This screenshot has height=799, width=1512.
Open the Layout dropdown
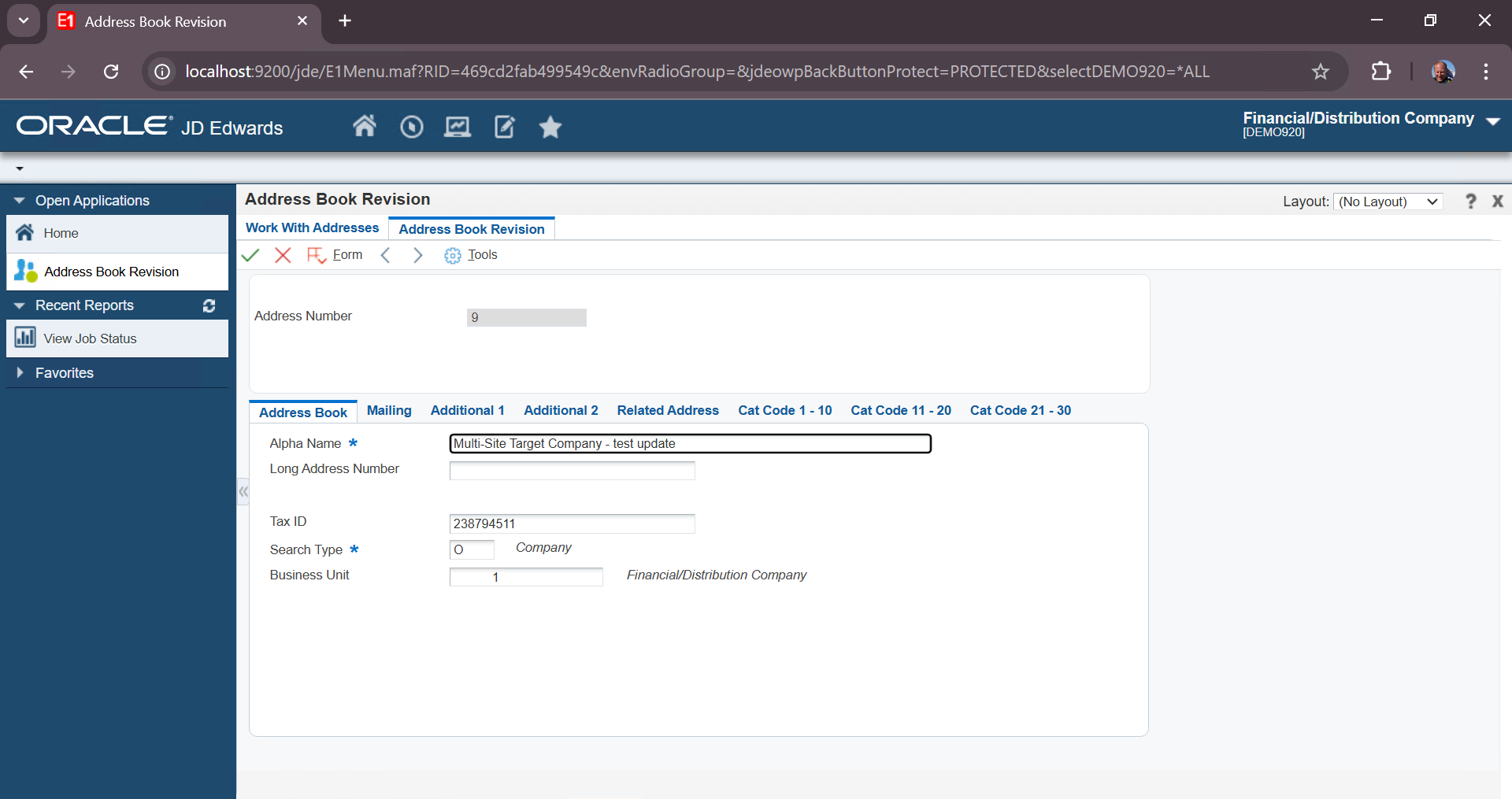click(1388, 202)
